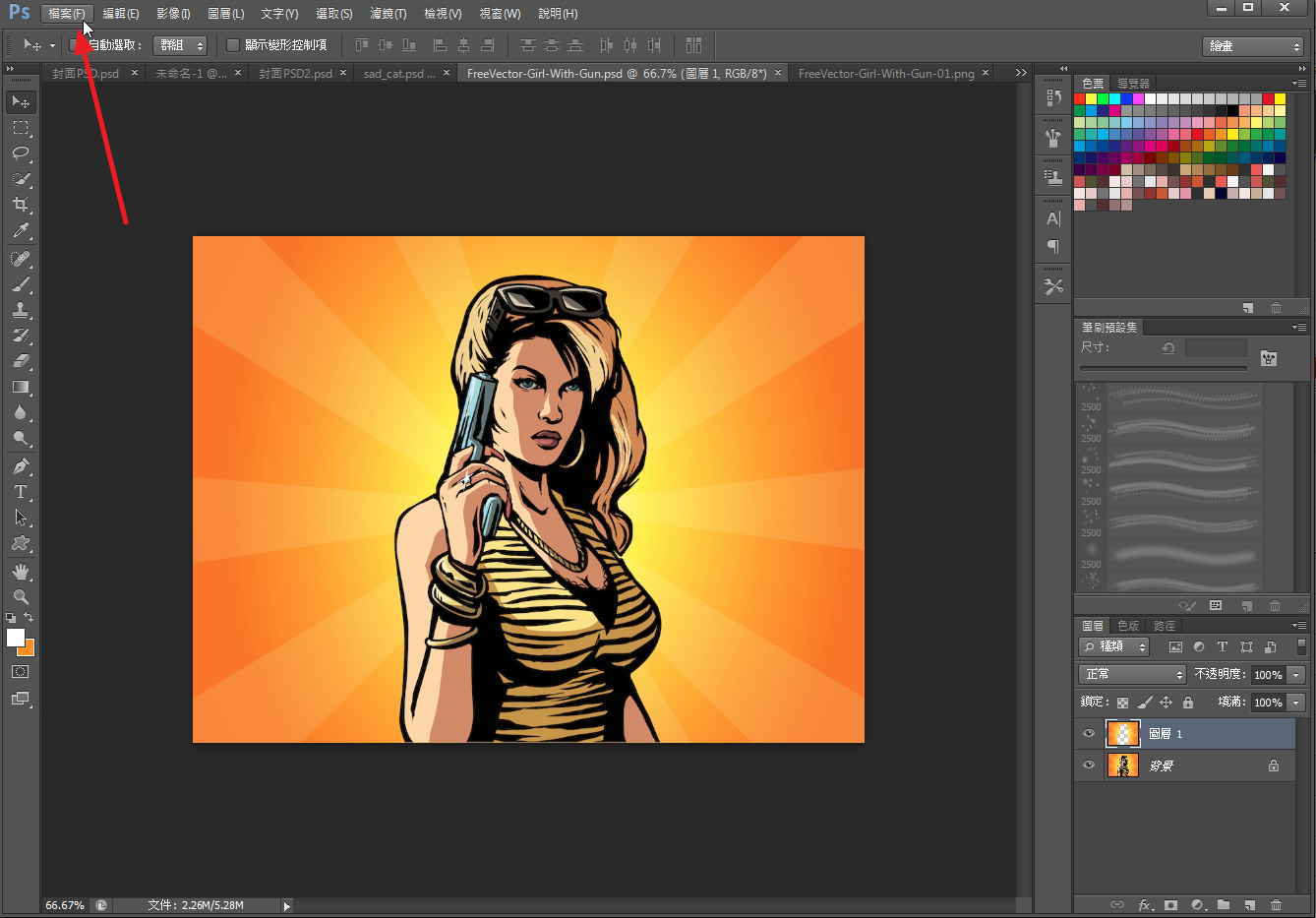Open the 正常 blend mode dropdown
This screenshot has height=918, width=1316.
pos(1133,674)
